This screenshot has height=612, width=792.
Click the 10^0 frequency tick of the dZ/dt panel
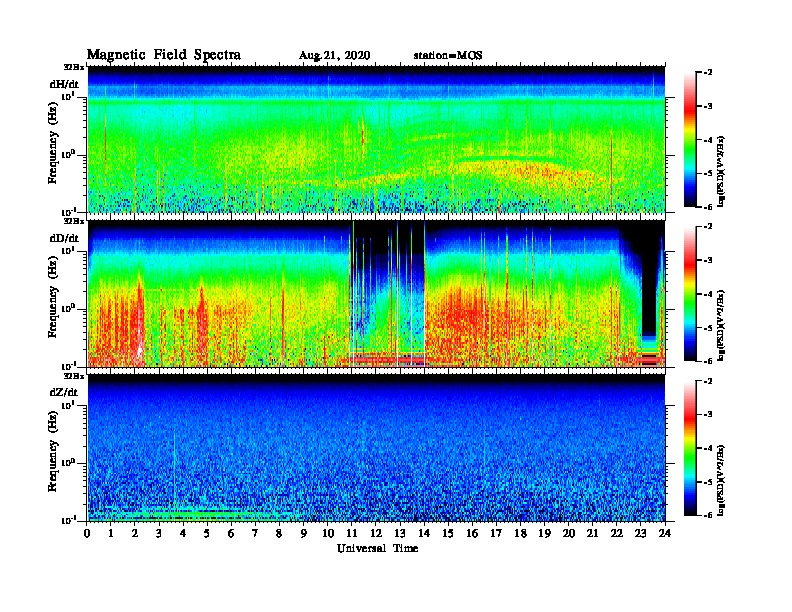click(67, 462)
